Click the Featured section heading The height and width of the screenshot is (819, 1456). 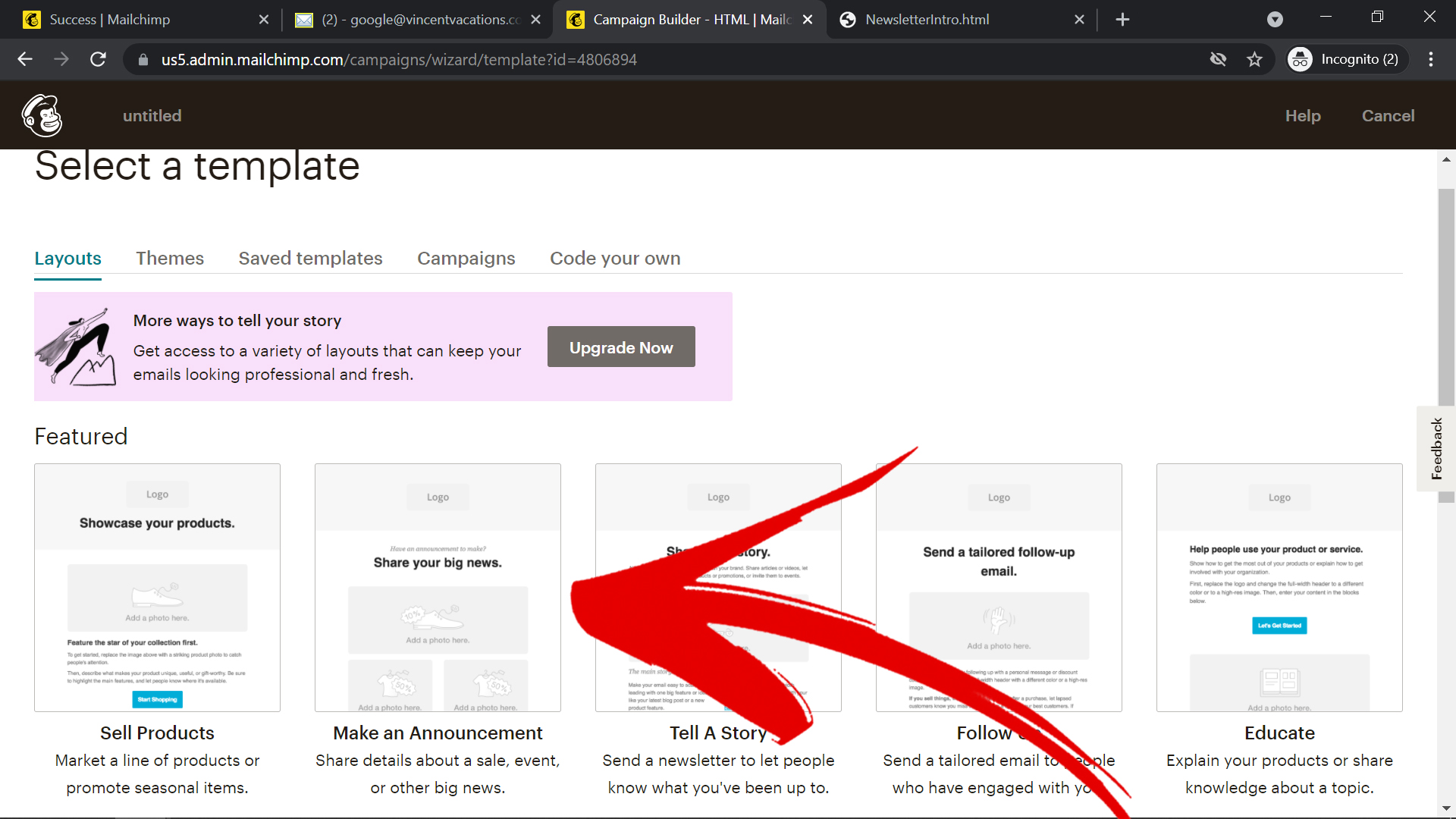81,437
